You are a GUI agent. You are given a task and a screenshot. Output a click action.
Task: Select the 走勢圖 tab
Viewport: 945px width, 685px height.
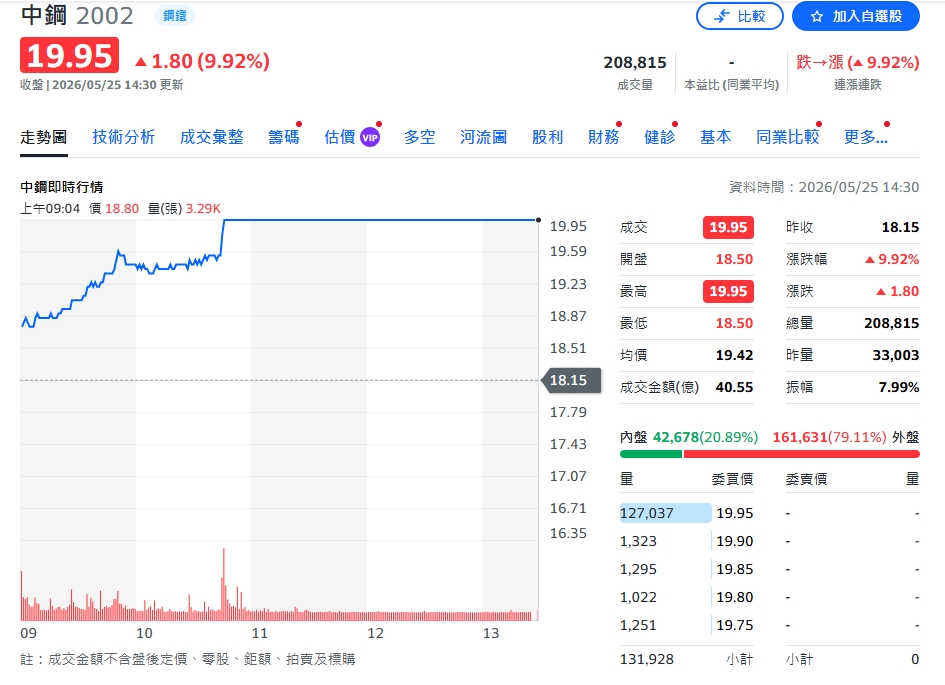coord(43,137)
